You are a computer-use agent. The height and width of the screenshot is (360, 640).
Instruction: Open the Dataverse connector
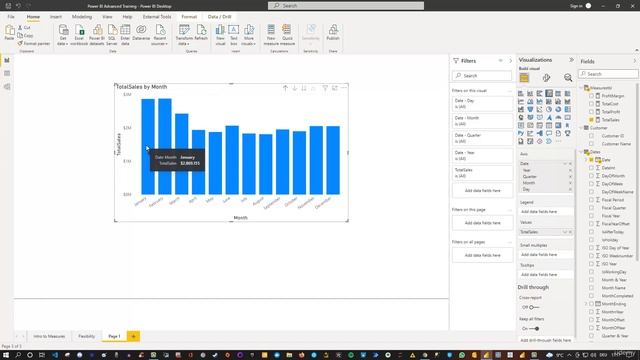pyautogui.click(x=141, y=33)
